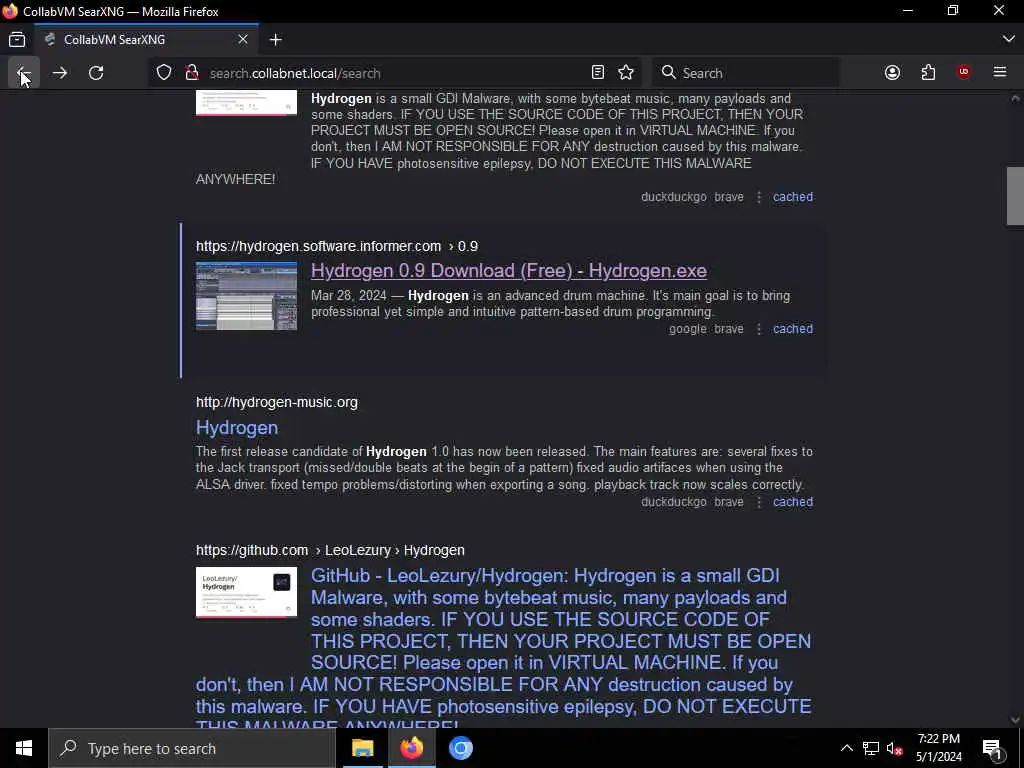Go back to the previous page

24,72
